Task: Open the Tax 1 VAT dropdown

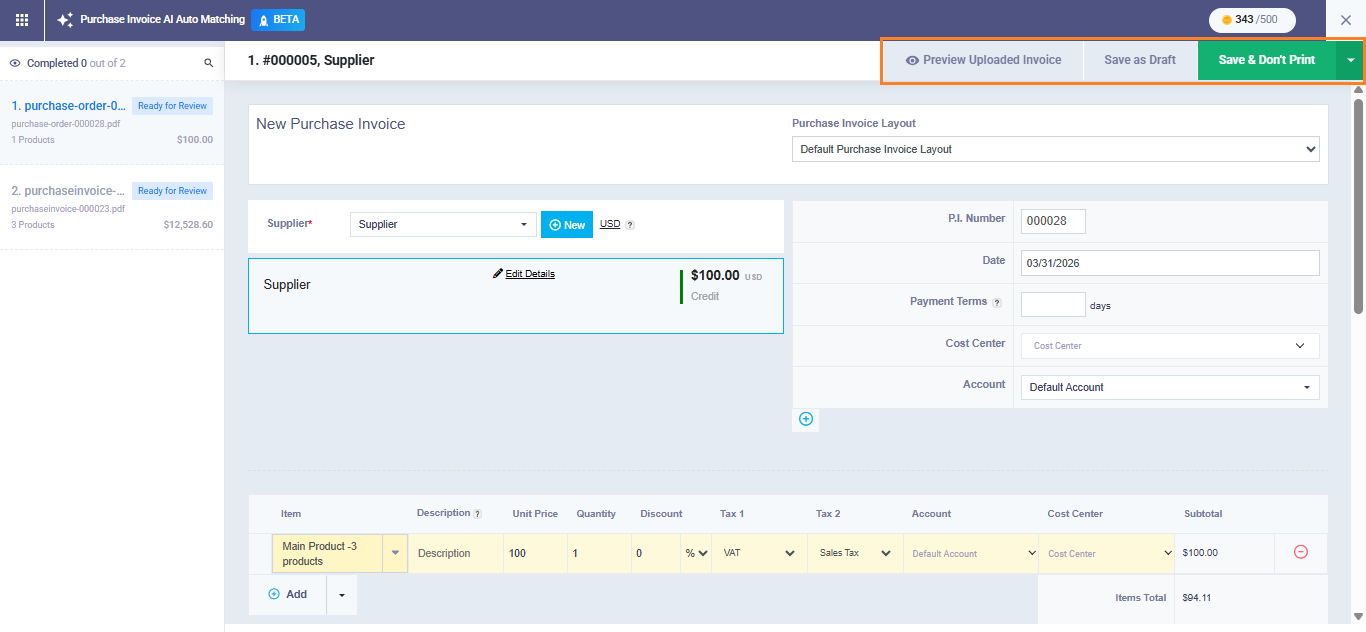Action: (x=758, y=553)
